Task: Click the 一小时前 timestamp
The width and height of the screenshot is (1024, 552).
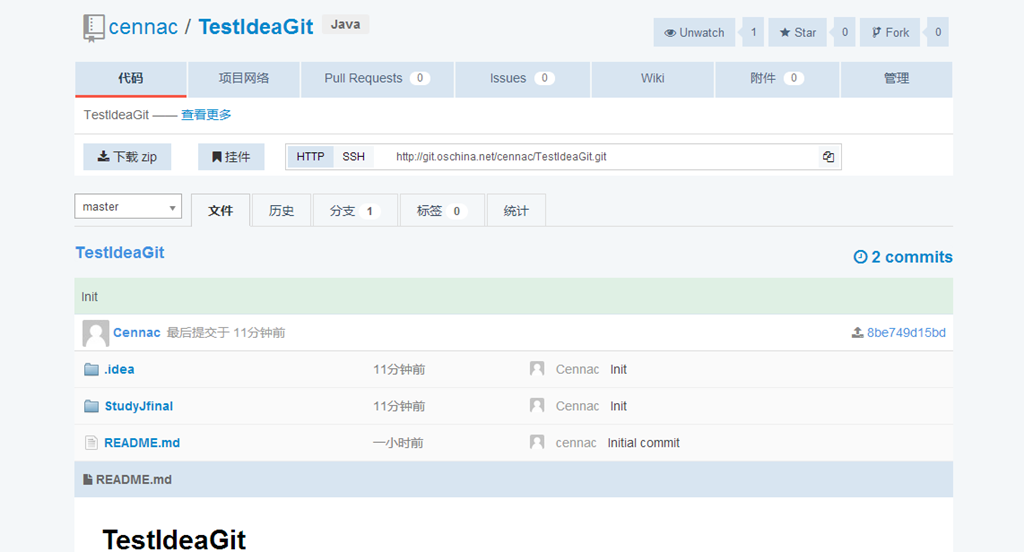Action: coord(398,443)
